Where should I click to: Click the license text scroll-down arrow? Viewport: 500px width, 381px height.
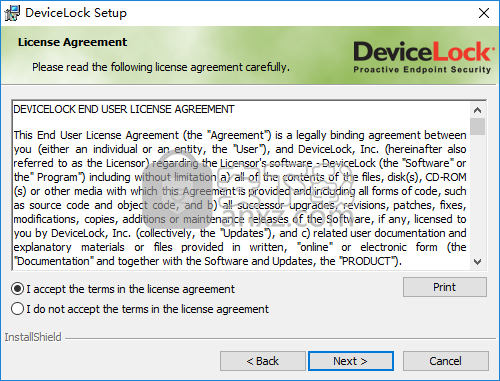[x=477, y=262]
